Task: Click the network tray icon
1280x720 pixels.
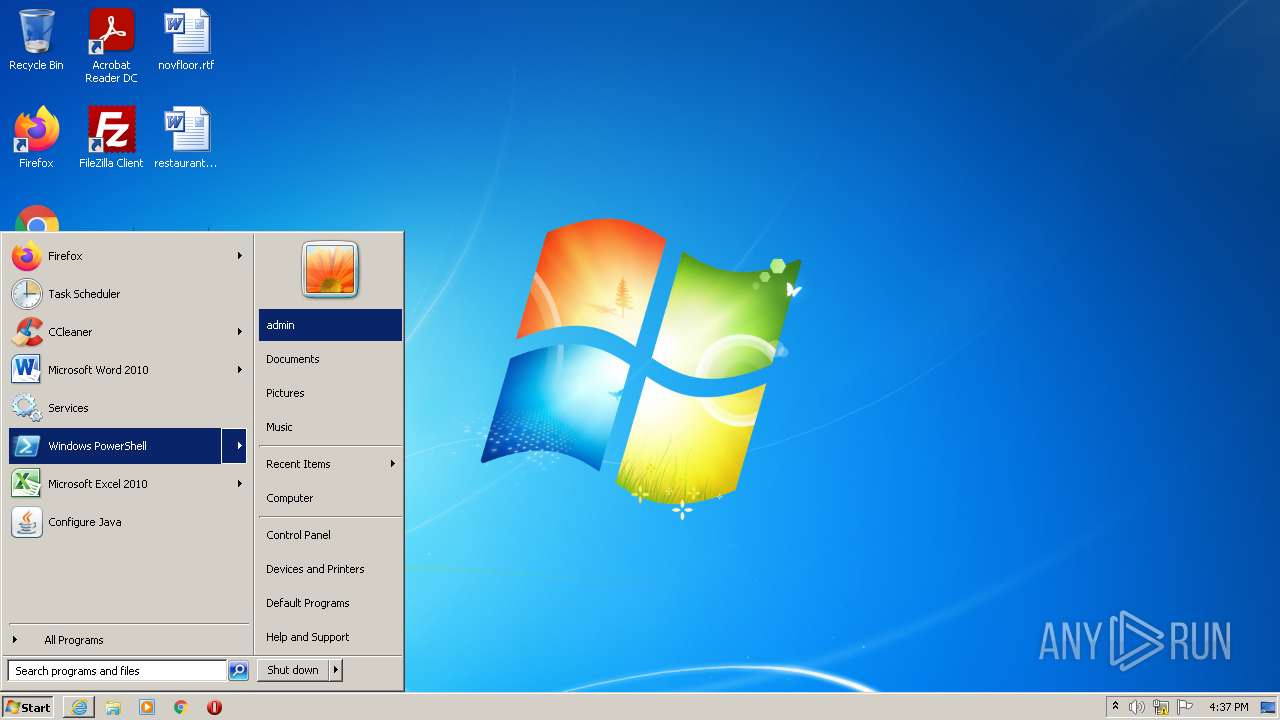Action: tap(1161, 707)
